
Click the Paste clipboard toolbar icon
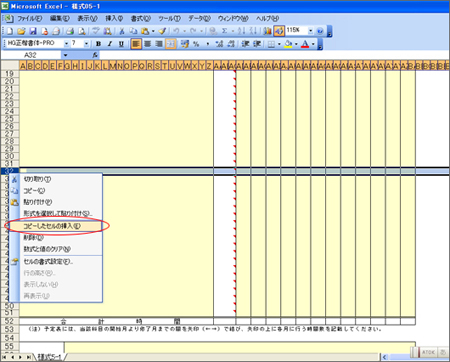pos(145,31)
